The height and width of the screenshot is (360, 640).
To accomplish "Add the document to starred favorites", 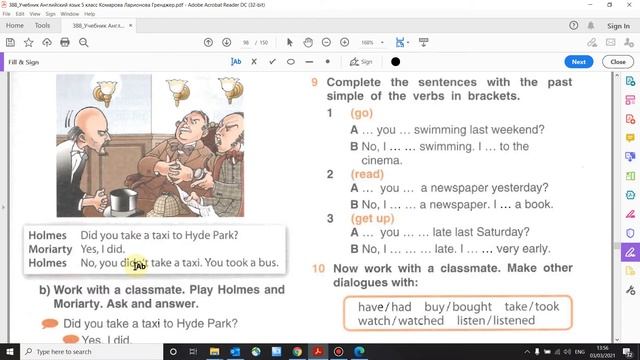I will [29, 42].
